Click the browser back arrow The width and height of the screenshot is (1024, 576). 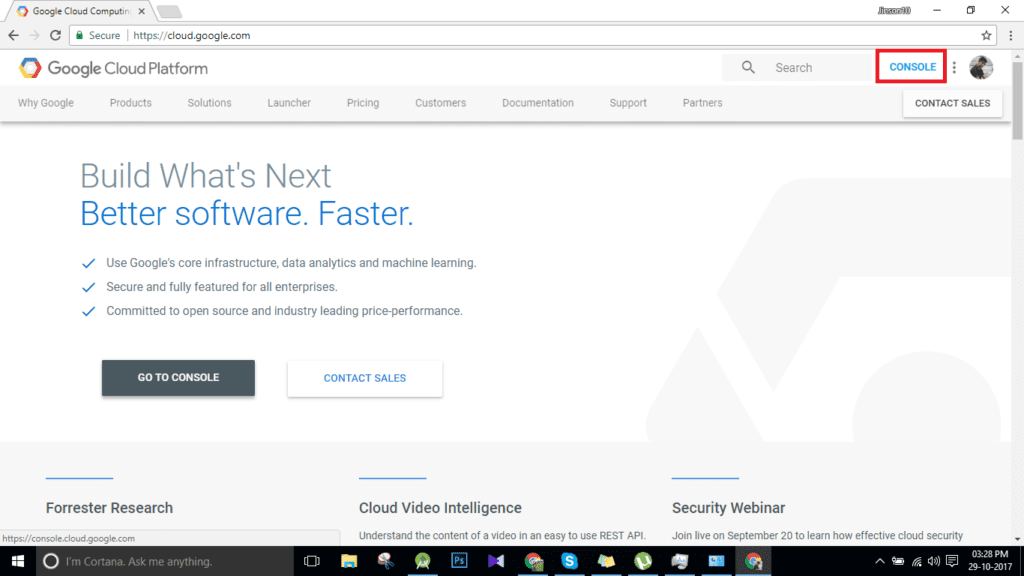pos(14,35)
